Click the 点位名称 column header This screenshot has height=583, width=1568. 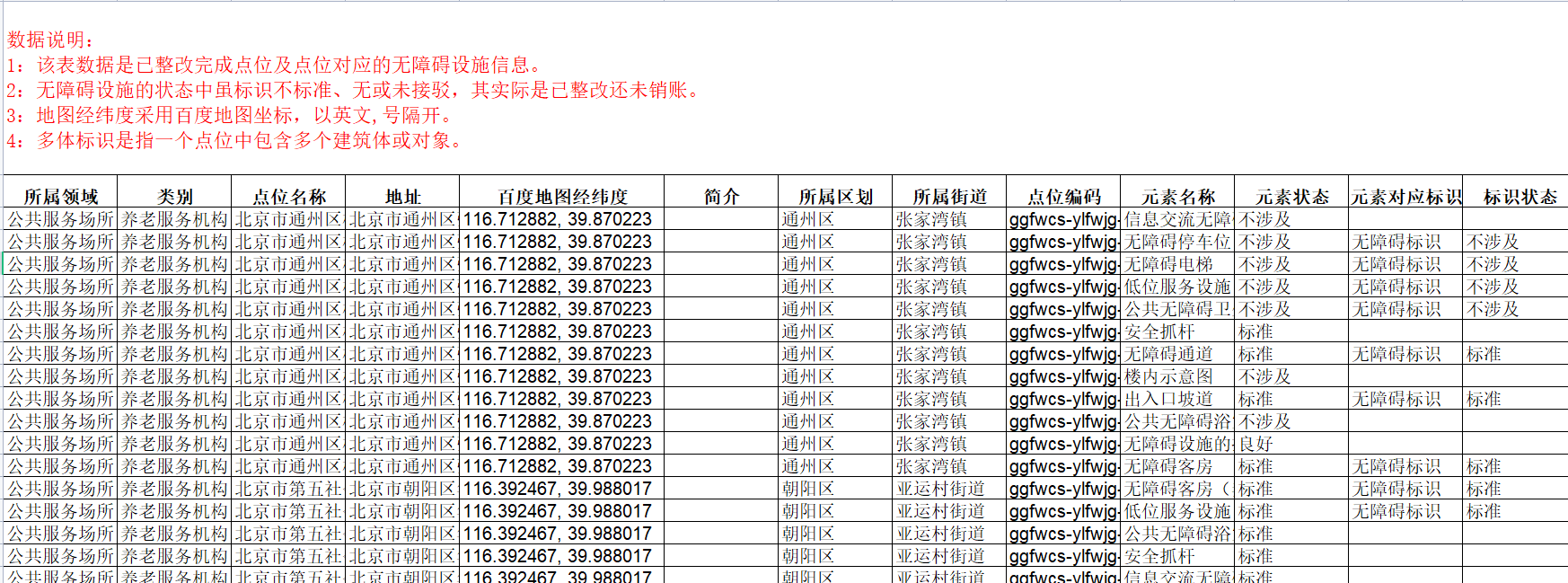point(288,196)
